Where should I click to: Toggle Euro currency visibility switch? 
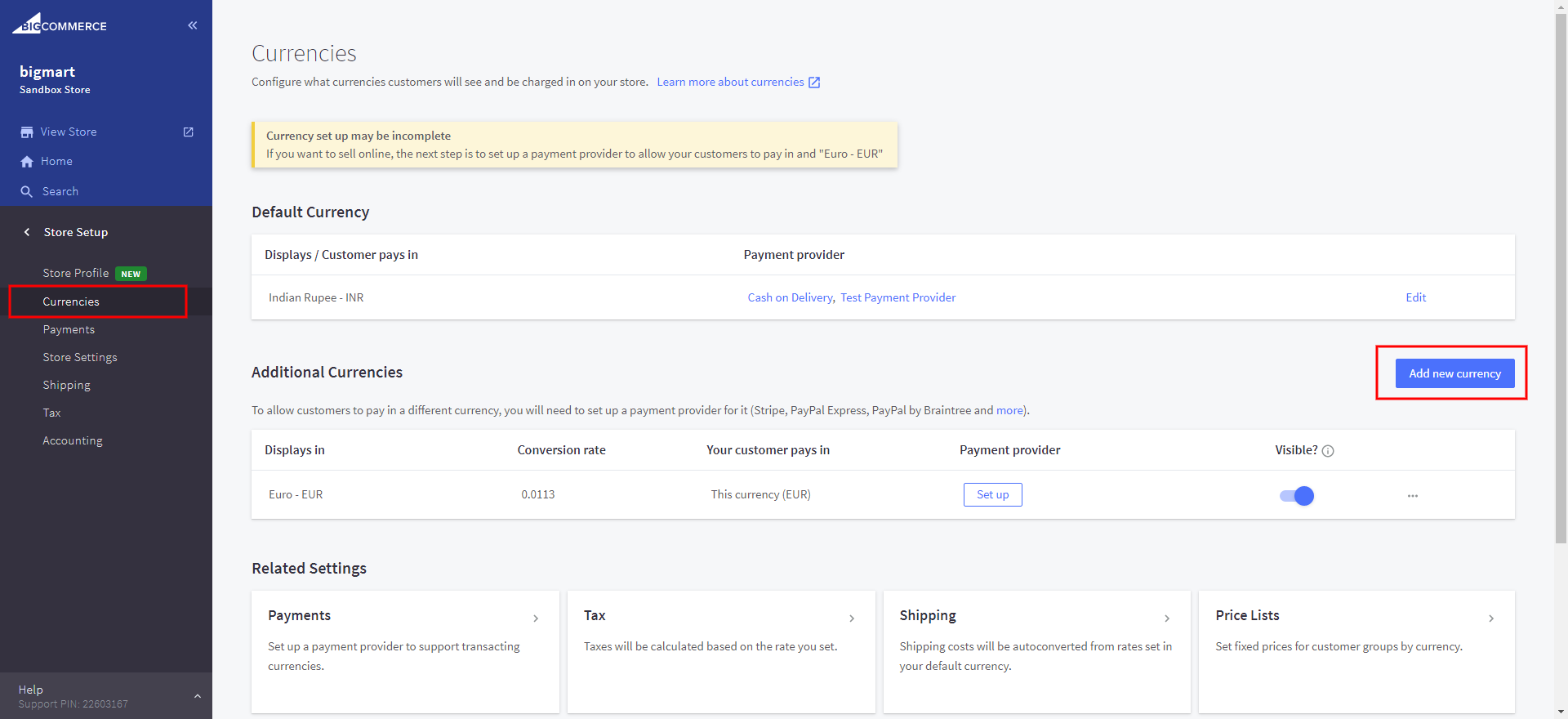[x=1296, y=496]
